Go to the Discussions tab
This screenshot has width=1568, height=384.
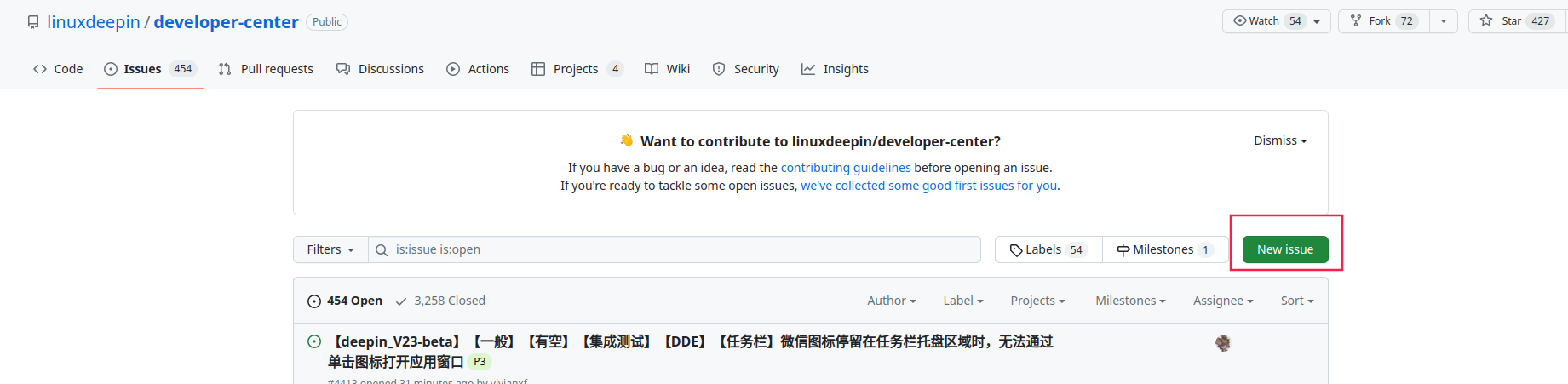click(x=380, y=69)
